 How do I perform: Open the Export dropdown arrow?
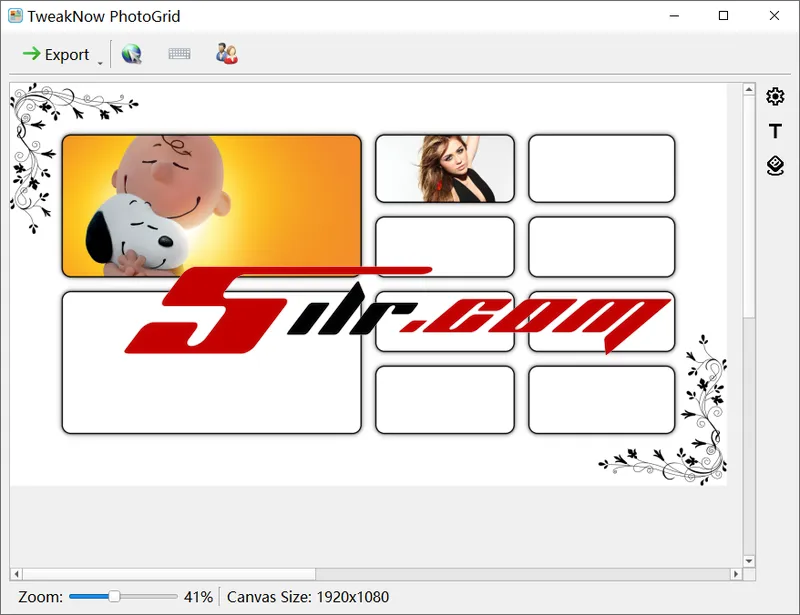[x=100, y=63]
